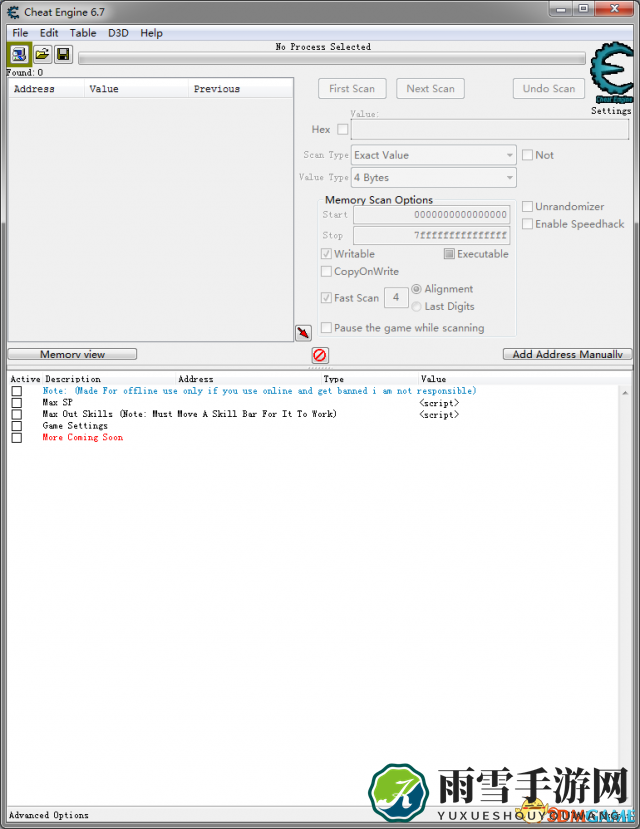Toggle the Executable checkbox
Viewport: 640px width, 829px height.
click(x=449, y=254)
